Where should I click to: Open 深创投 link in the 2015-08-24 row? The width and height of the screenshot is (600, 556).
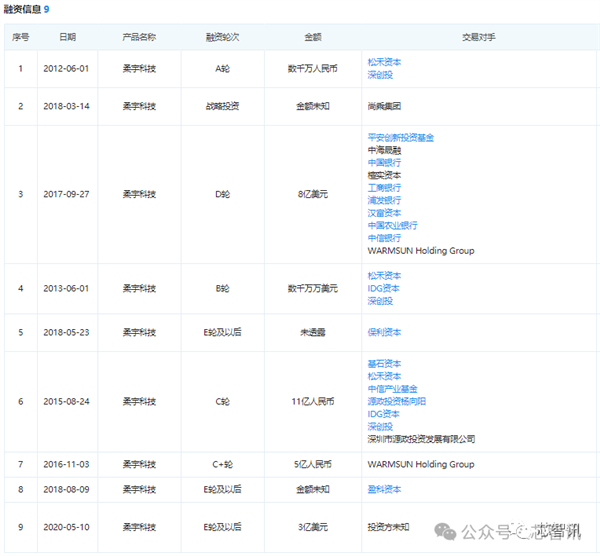[x=380, y=426]
